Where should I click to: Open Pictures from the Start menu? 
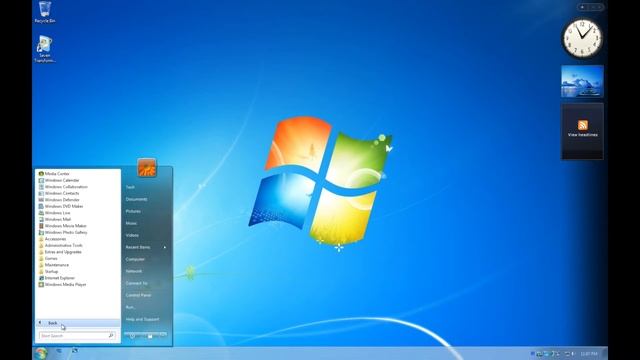[x=133, y=211]
